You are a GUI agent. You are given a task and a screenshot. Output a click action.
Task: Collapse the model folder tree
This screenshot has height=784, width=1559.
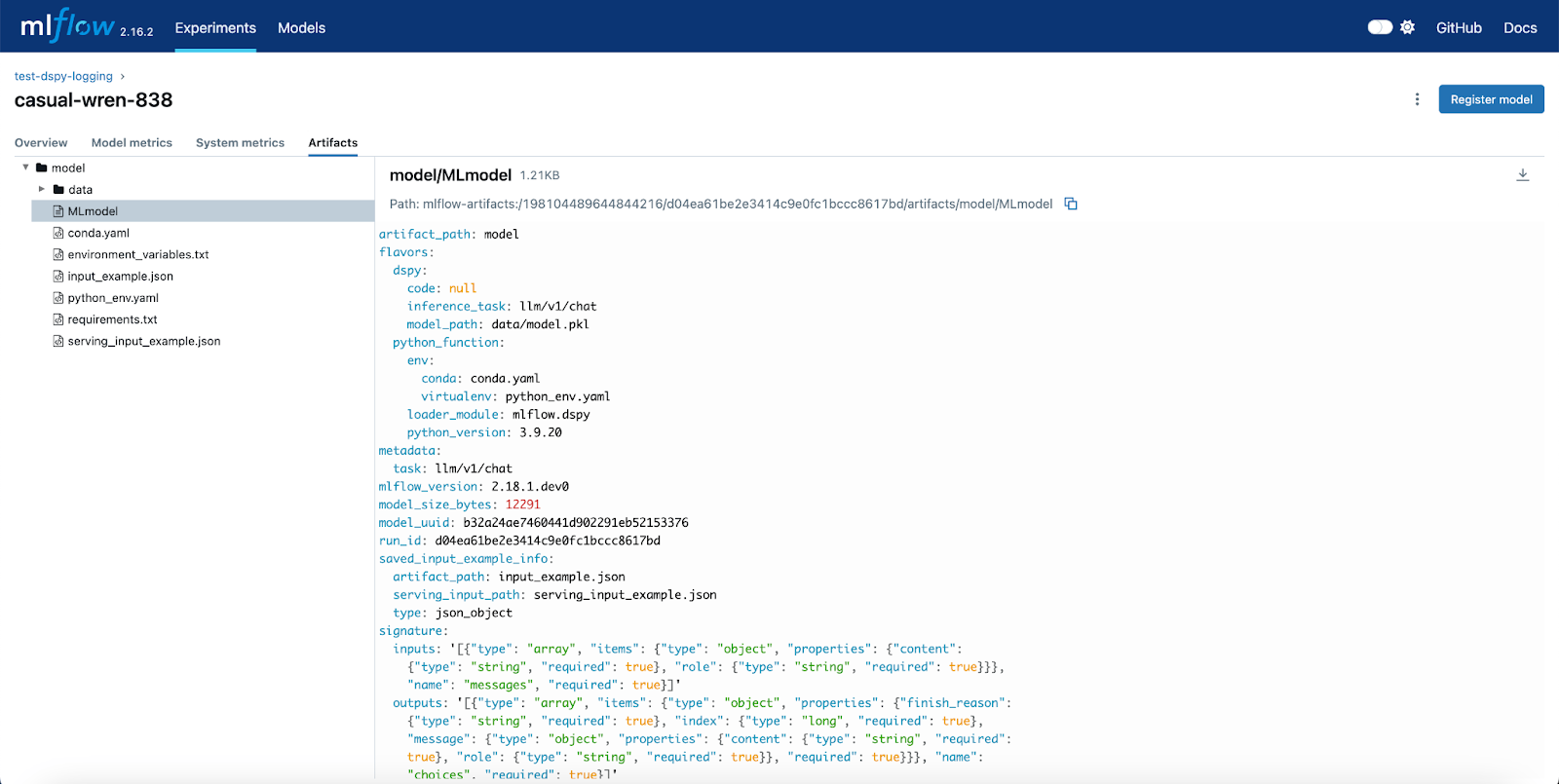click(26, 168)
